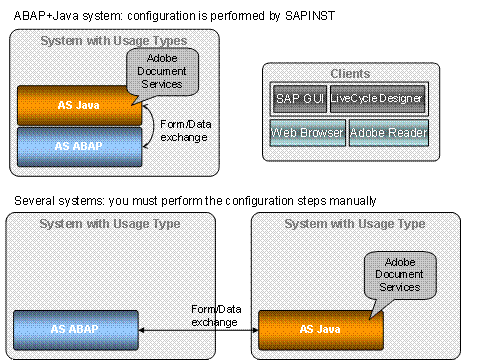The width and height of the screenshot is (480, 360).
Task: Click the Web Browser client box
Action: pyautogui.click(x=307, y=133)
